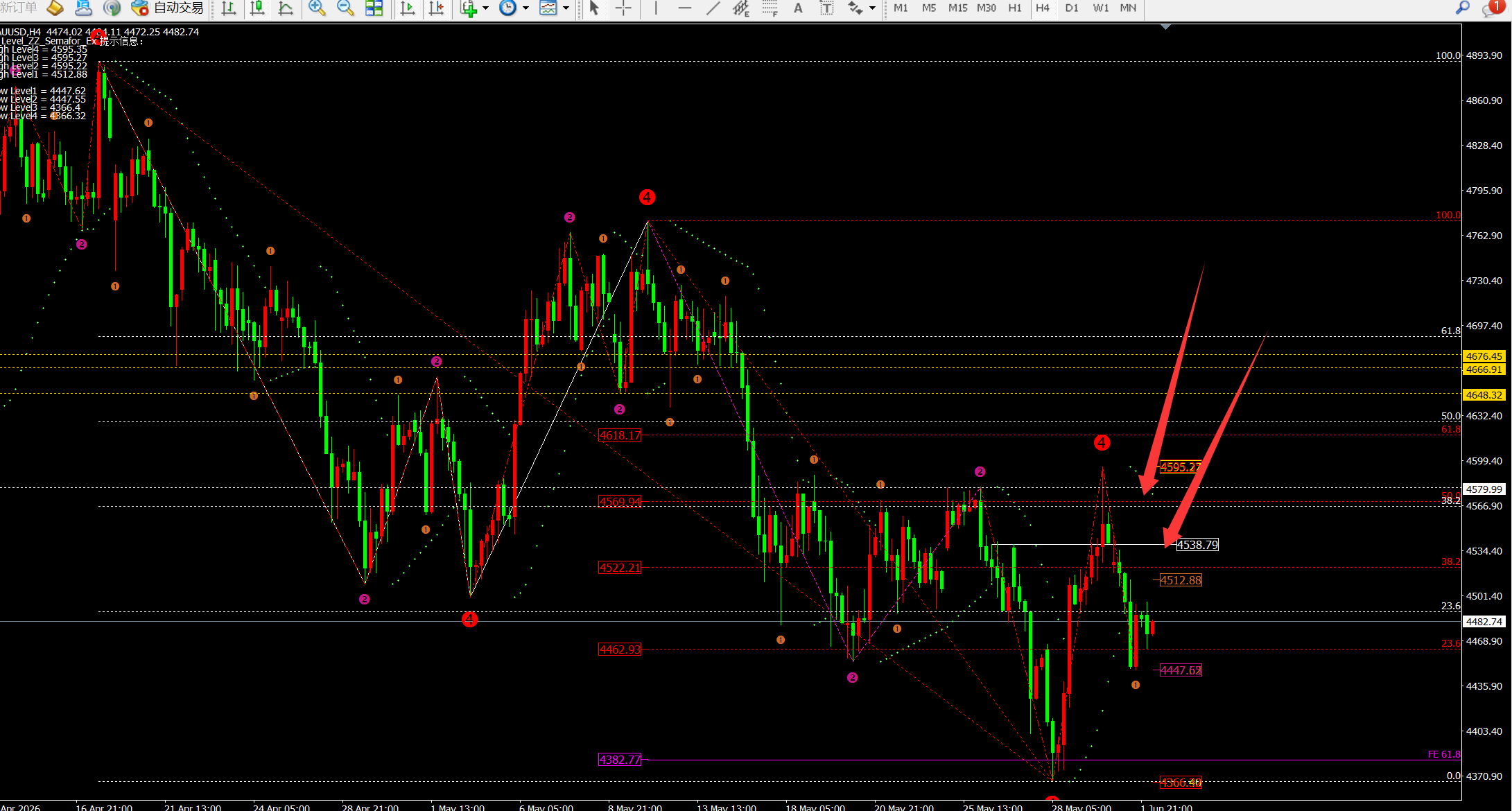Open the chat notifications icon
Viewport: 1512px width, 811px height.
click(1491, 8)
